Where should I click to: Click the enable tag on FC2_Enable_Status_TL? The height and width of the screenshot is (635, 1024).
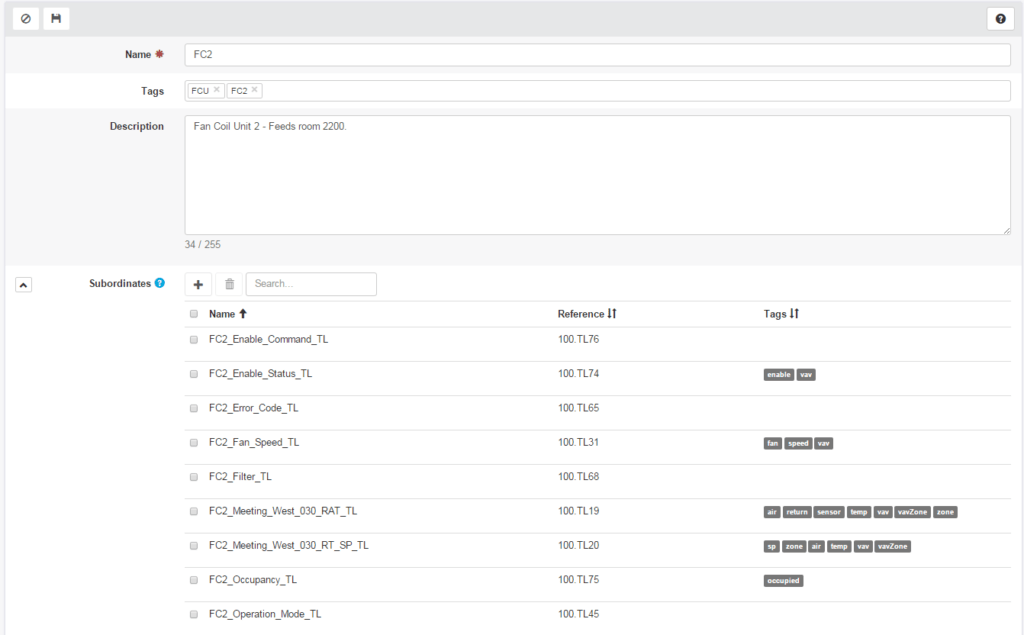[778, 374]
